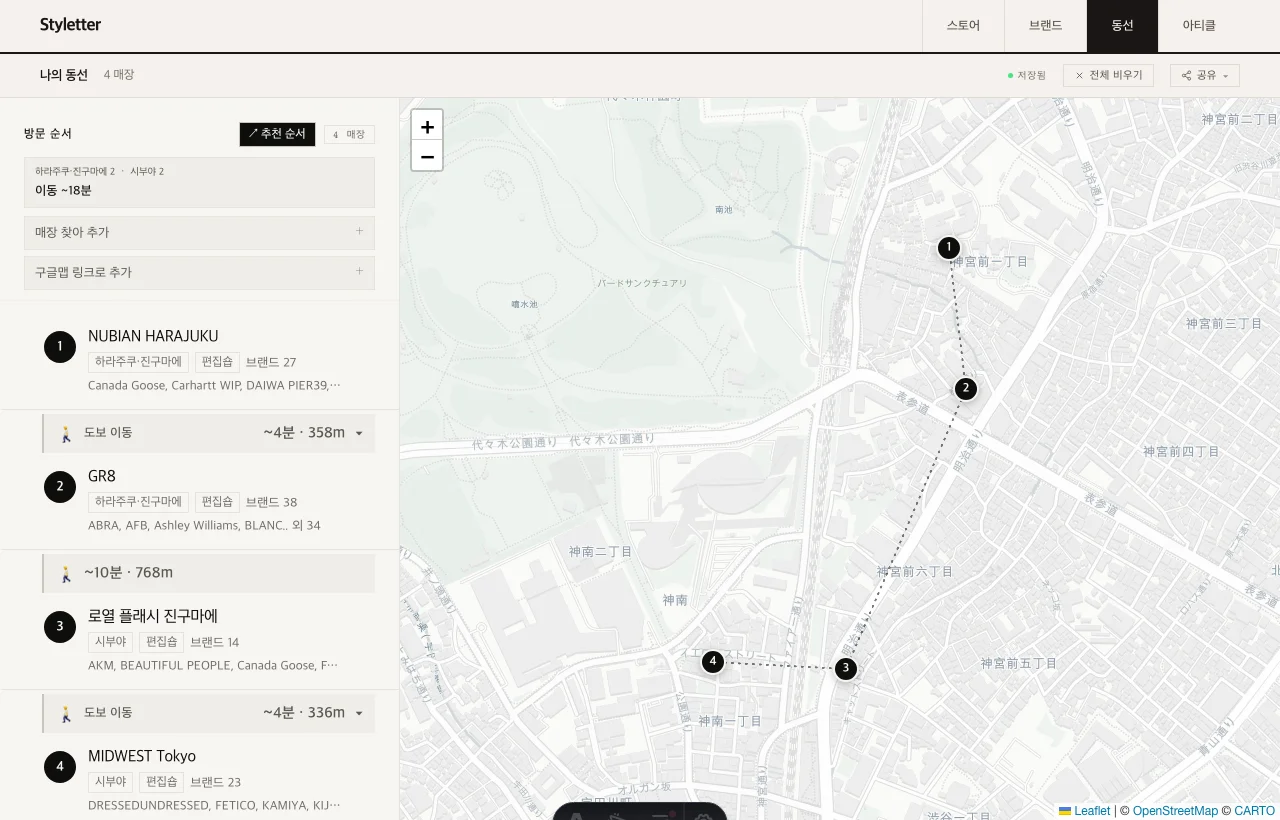Click the DRESSEDUNDRESSED, FETICO brand list

(x=214, y=805)
